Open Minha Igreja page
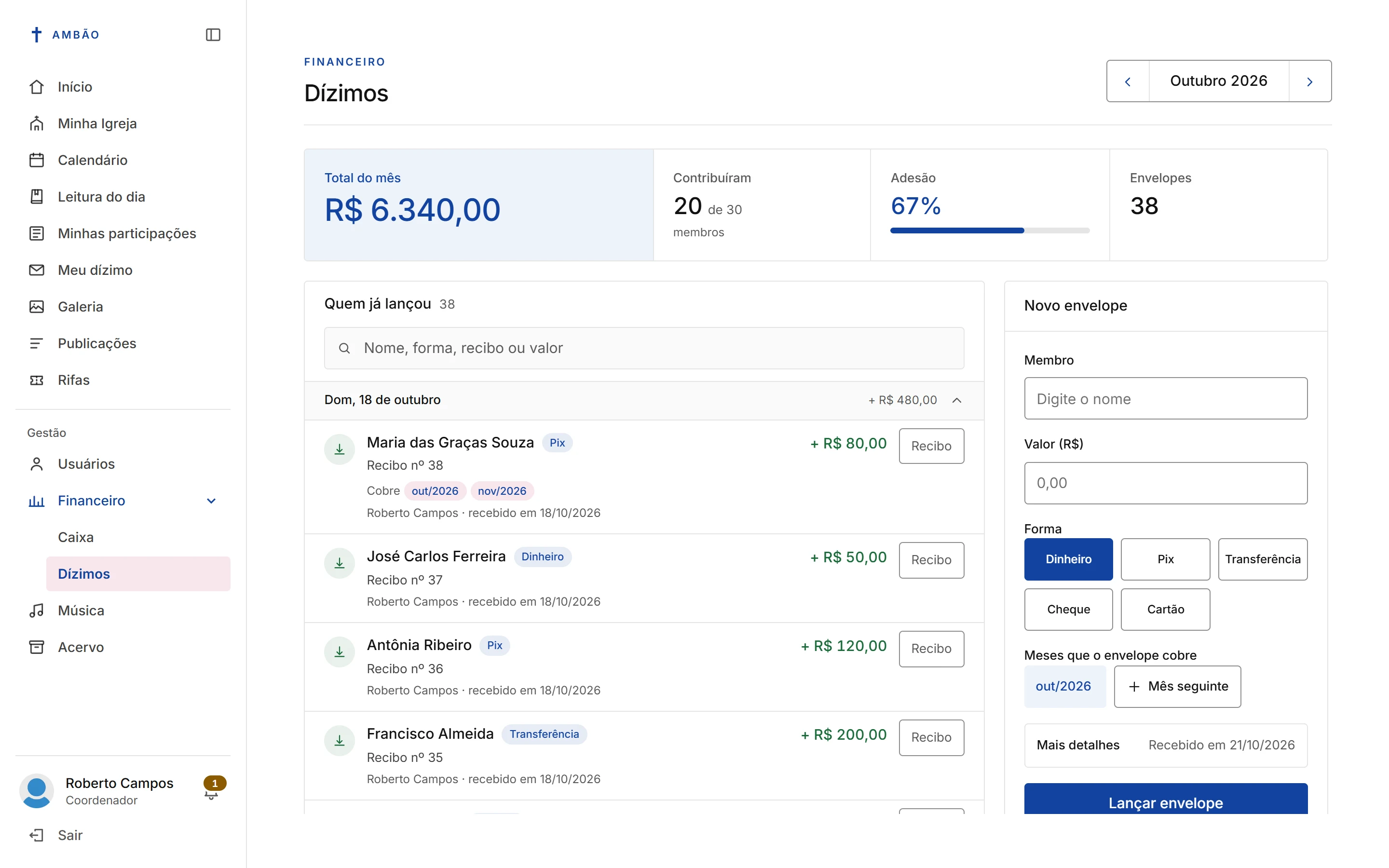Screen dimensions: 1389x868 (x=123, y=123)
